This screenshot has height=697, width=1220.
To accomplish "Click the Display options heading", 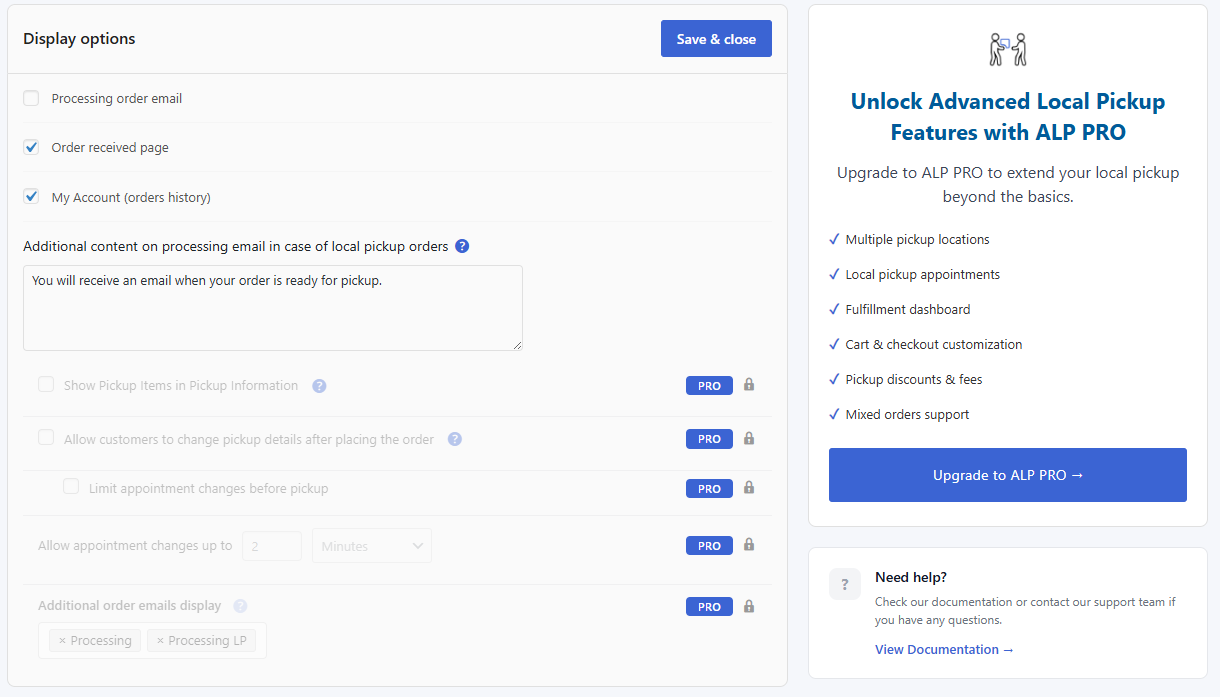I will [79, 39].
